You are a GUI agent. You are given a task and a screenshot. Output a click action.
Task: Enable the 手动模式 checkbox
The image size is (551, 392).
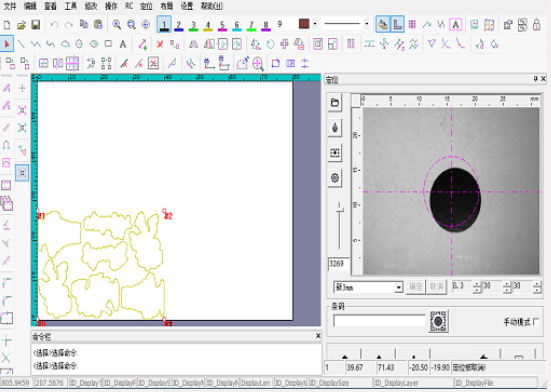click(536, 322)
